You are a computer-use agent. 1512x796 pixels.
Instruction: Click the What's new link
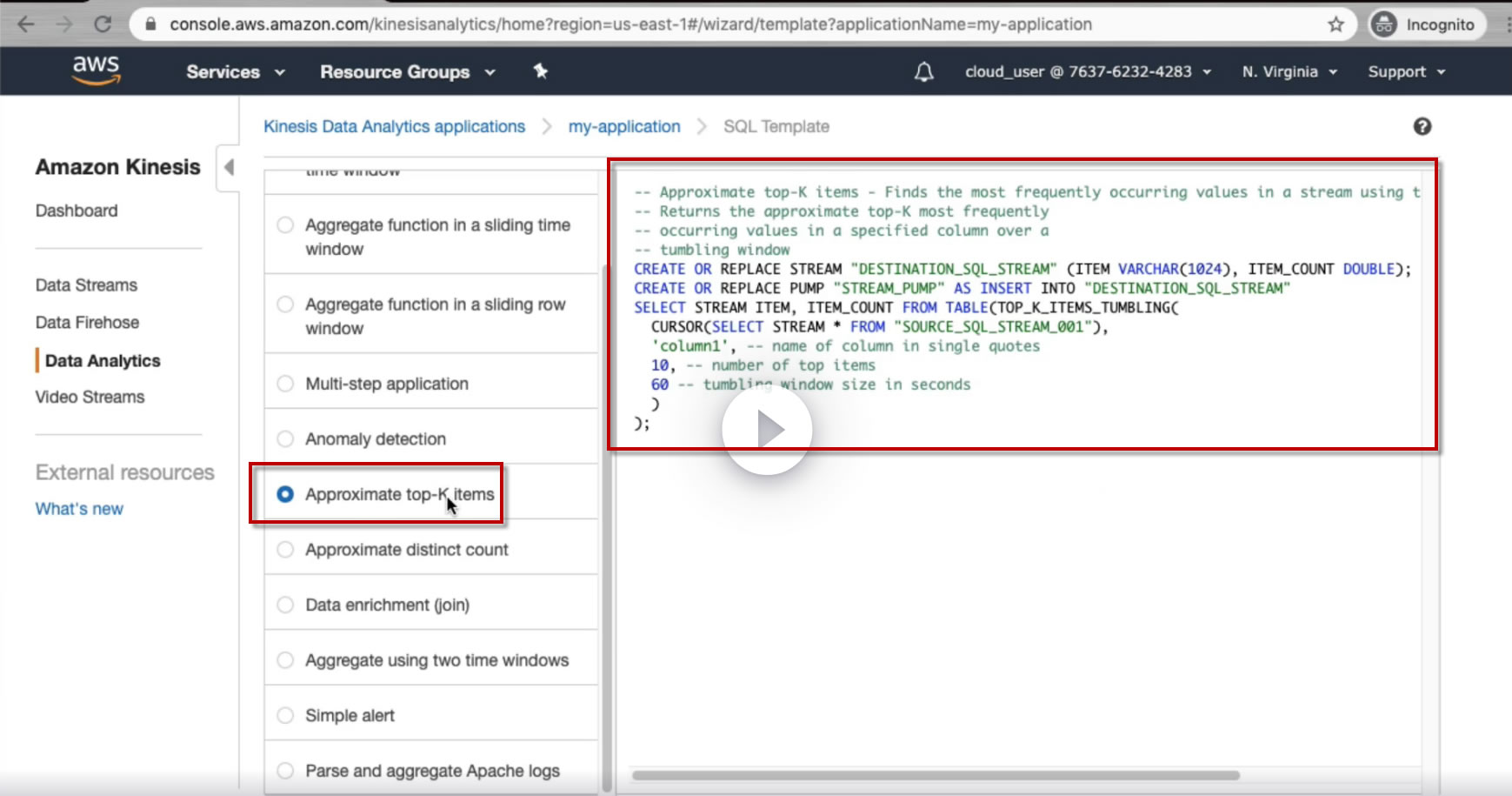(79, 509)
